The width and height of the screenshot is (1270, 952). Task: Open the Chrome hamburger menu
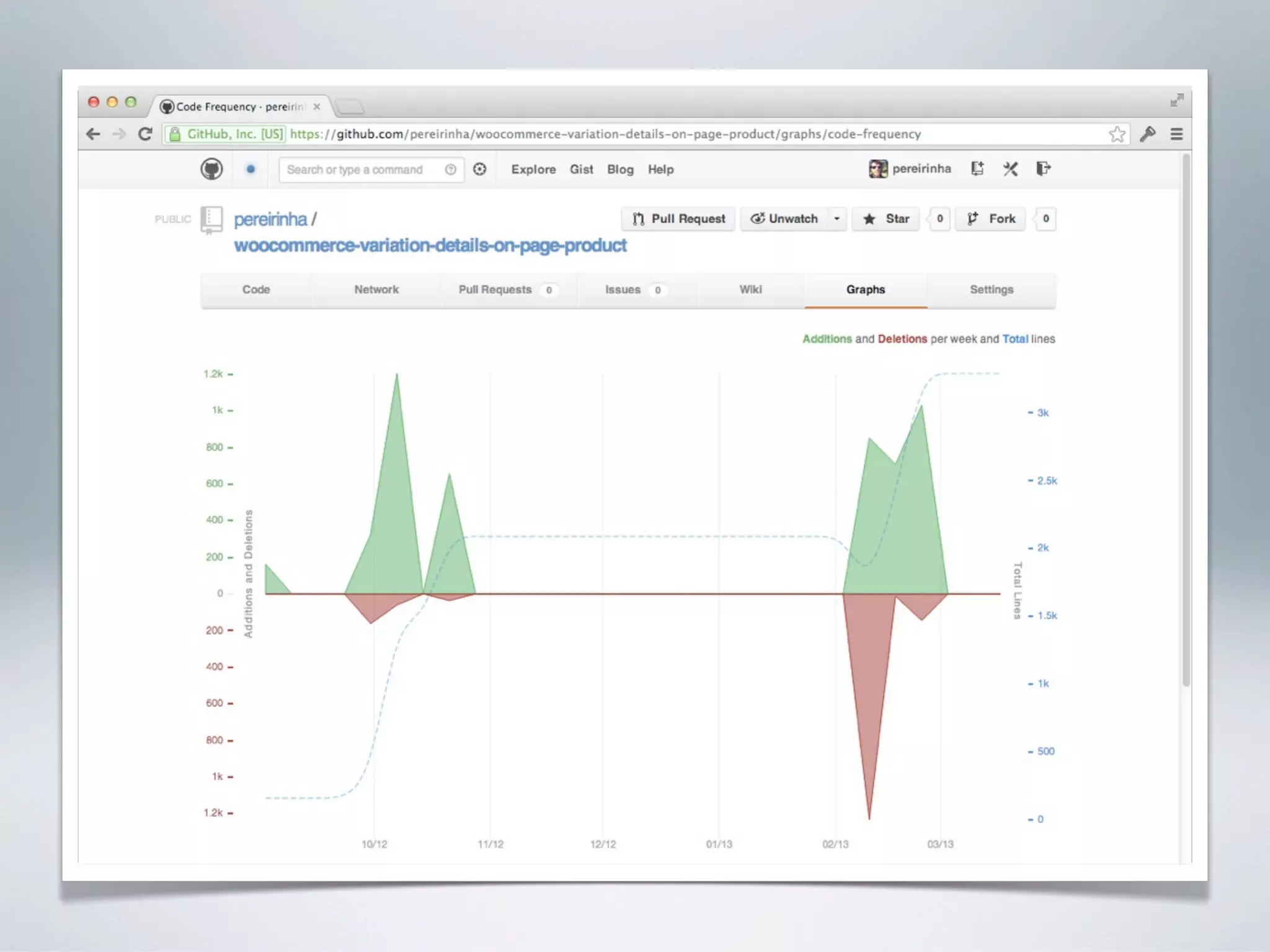[1176, 134]
